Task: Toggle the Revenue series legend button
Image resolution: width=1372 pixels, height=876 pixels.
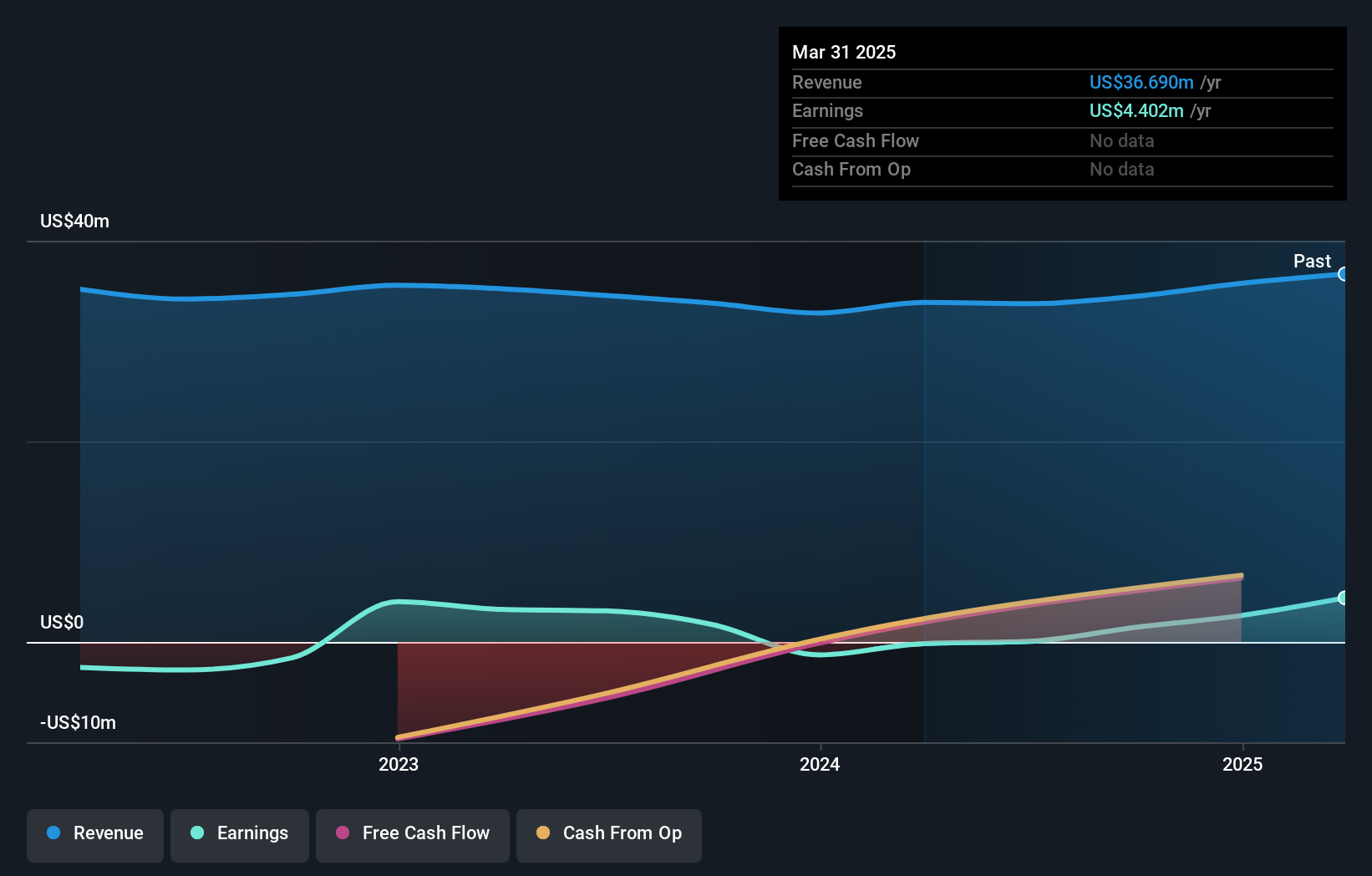Action: (x=95, y=835)
